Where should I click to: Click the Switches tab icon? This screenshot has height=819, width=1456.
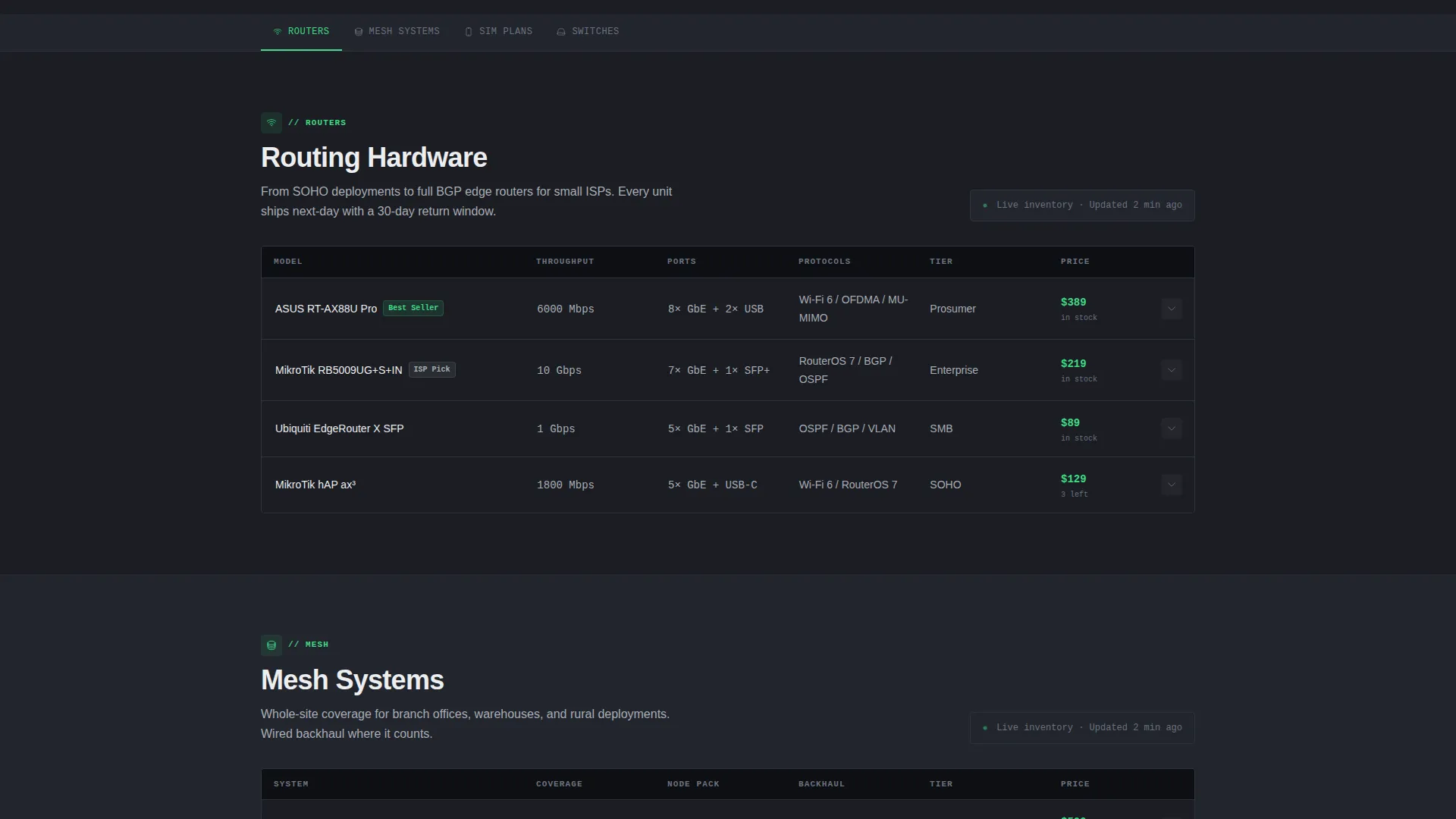click(561, 32)
